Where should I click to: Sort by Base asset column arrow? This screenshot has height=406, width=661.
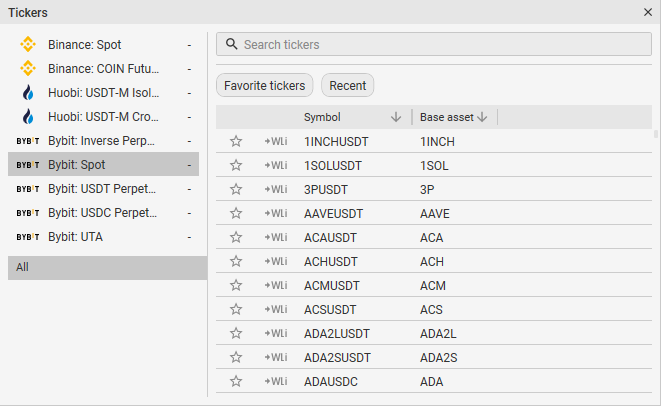(x=483, y=117)
